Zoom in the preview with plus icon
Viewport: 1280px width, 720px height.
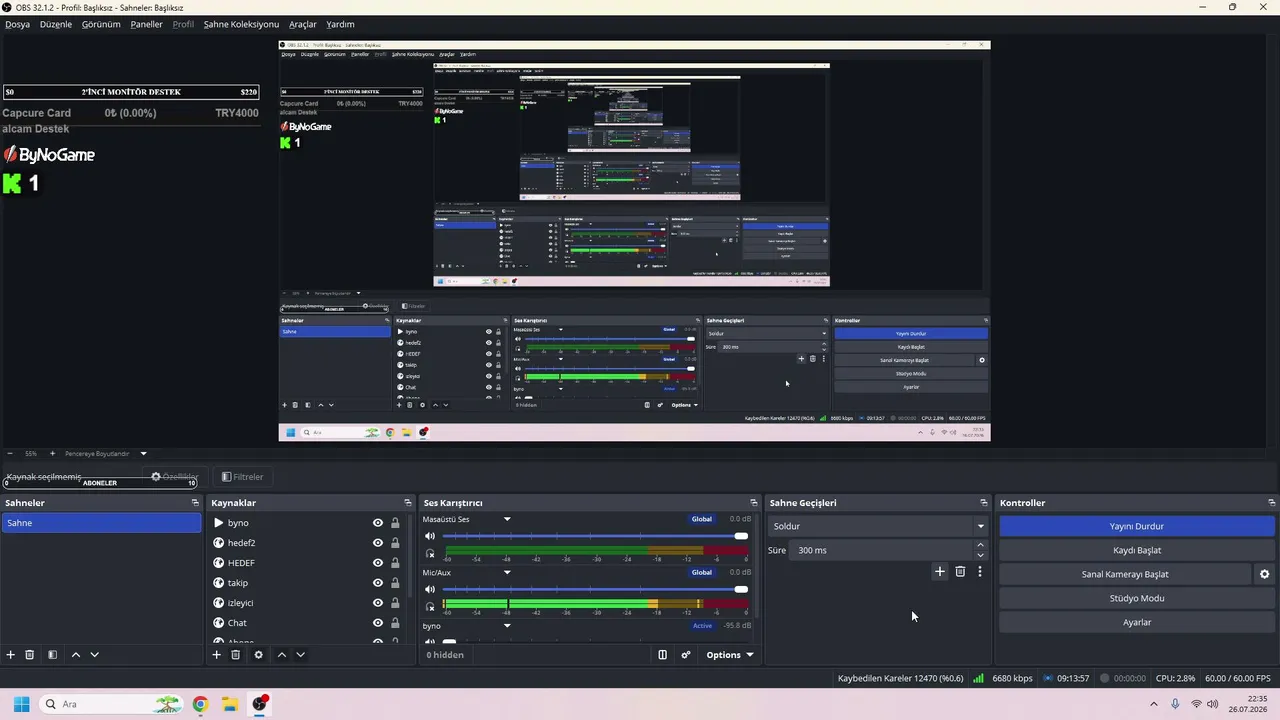[52, 454]
